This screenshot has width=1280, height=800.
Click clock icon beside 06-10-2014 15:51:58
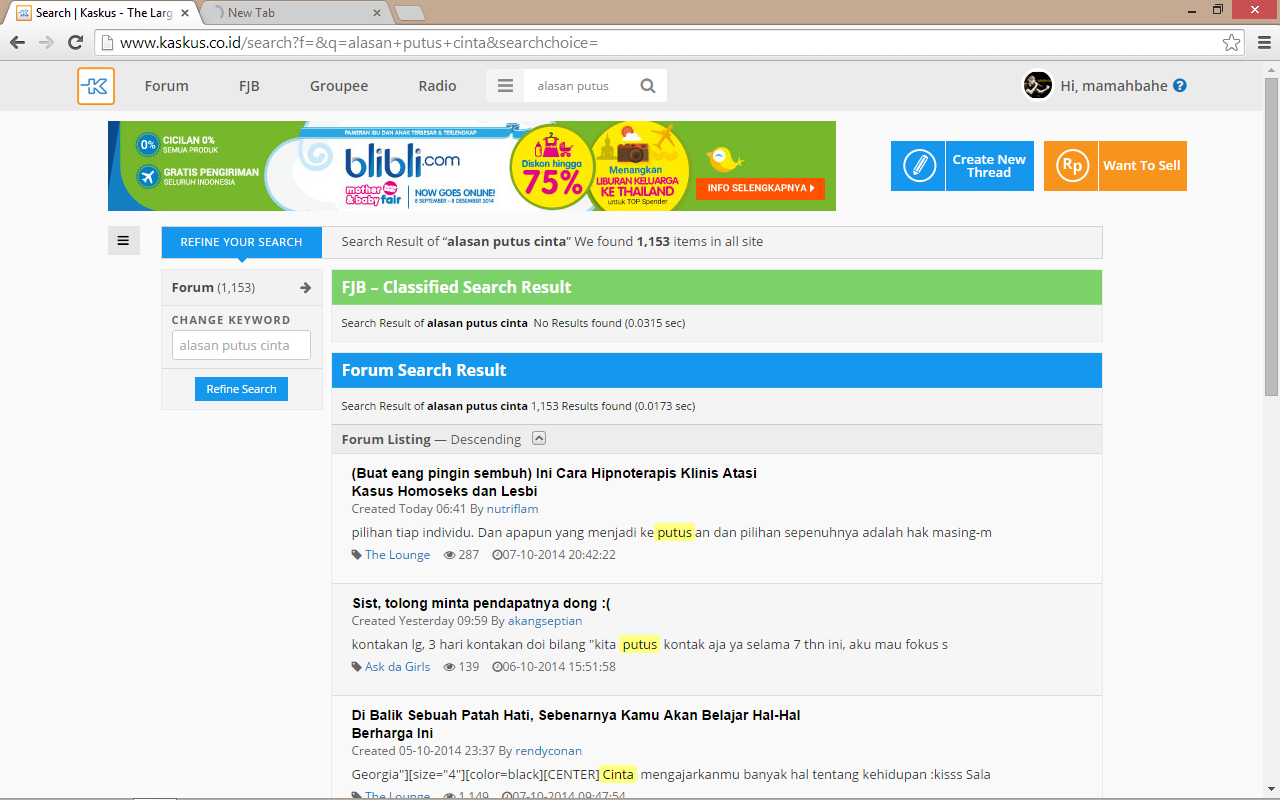(497, 667)
